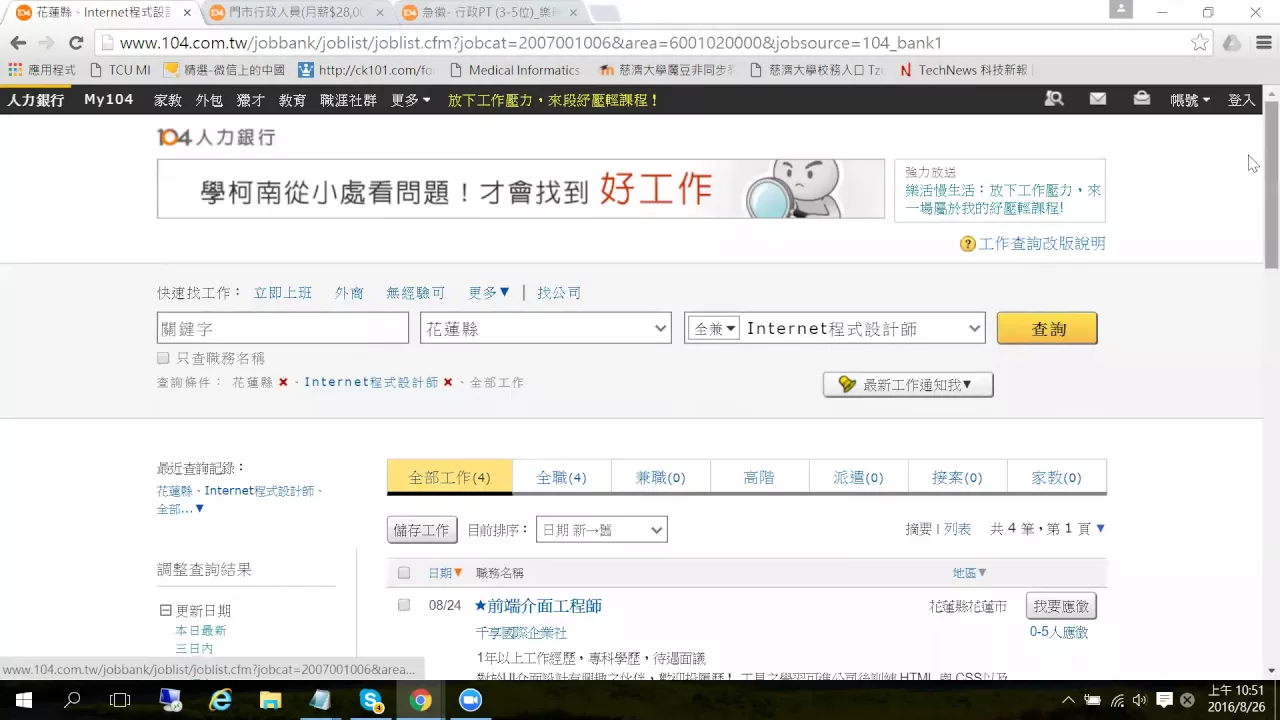The width and height of the screenshot is (1280, 720).
Task: Open the 帳號 account menu
Action: (1190, 100)
